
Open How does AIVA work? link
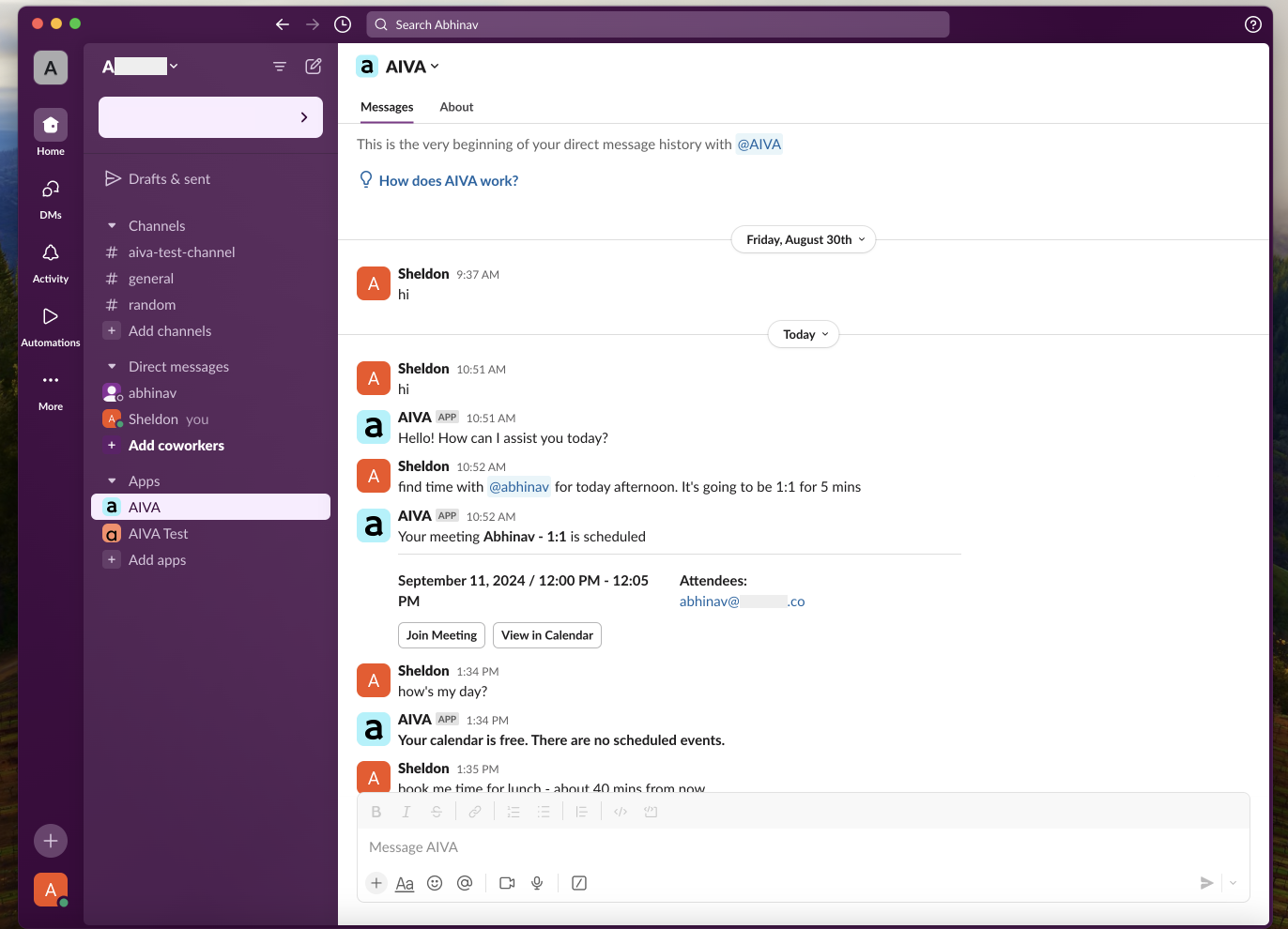pos(449,181)
